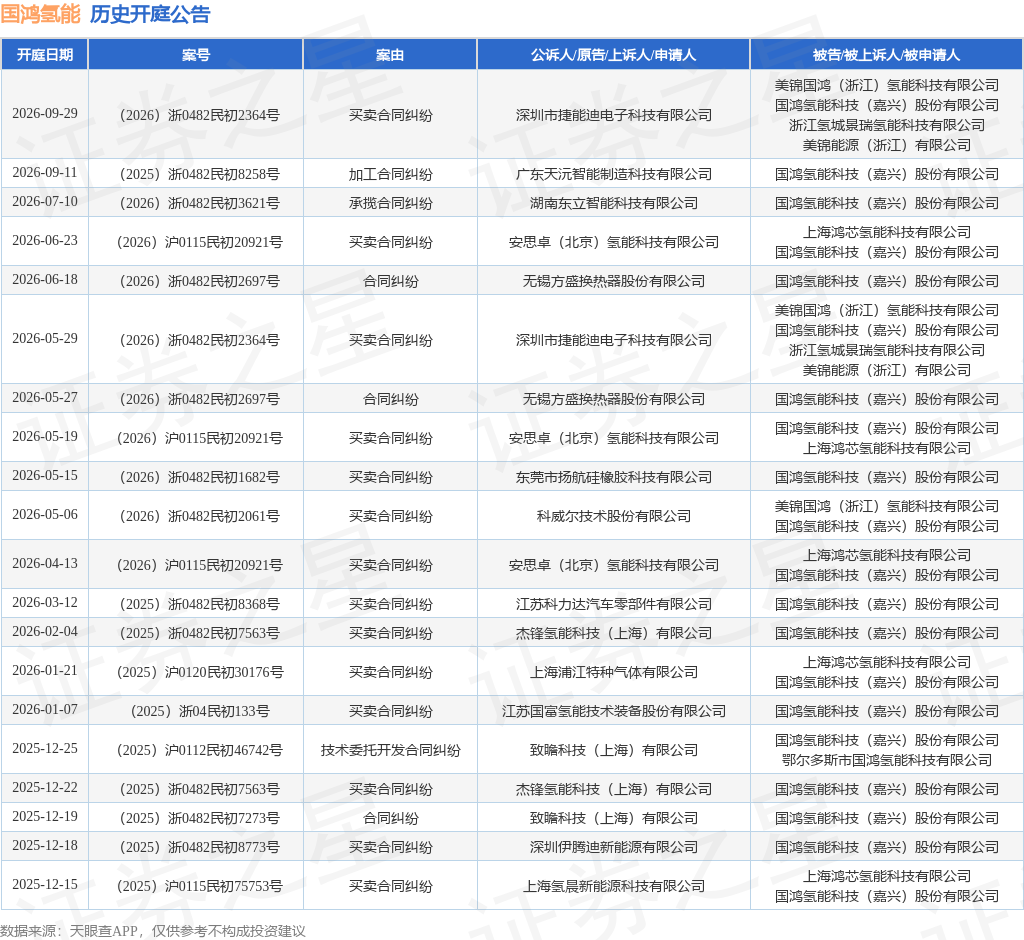Viewport: 1024px width, 940px height.
Task: Open case (2025)浙0482民初8258号
Action: 199,174
